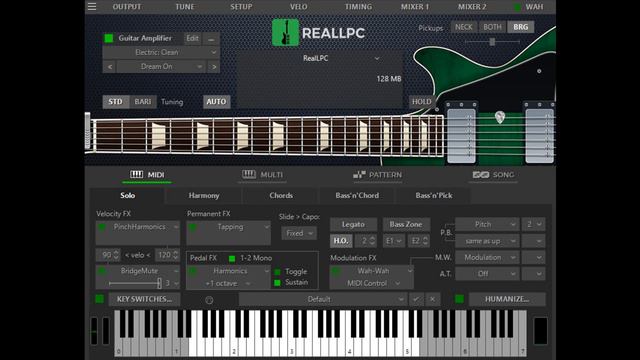Open the same as up dropdown
Image resolution: width=640 pixels, height=360 pixels.
(x=487, y=241)
